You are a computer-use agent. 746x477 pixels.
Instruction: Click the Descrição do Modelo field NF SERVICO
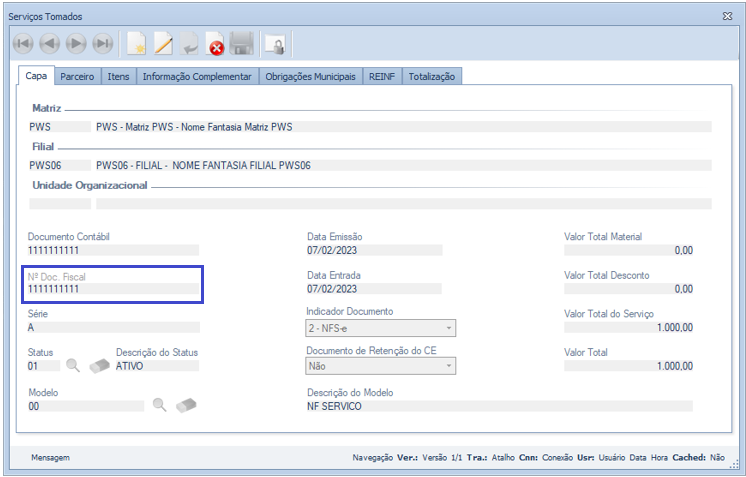pyautogui.click(x=500, y=406)
